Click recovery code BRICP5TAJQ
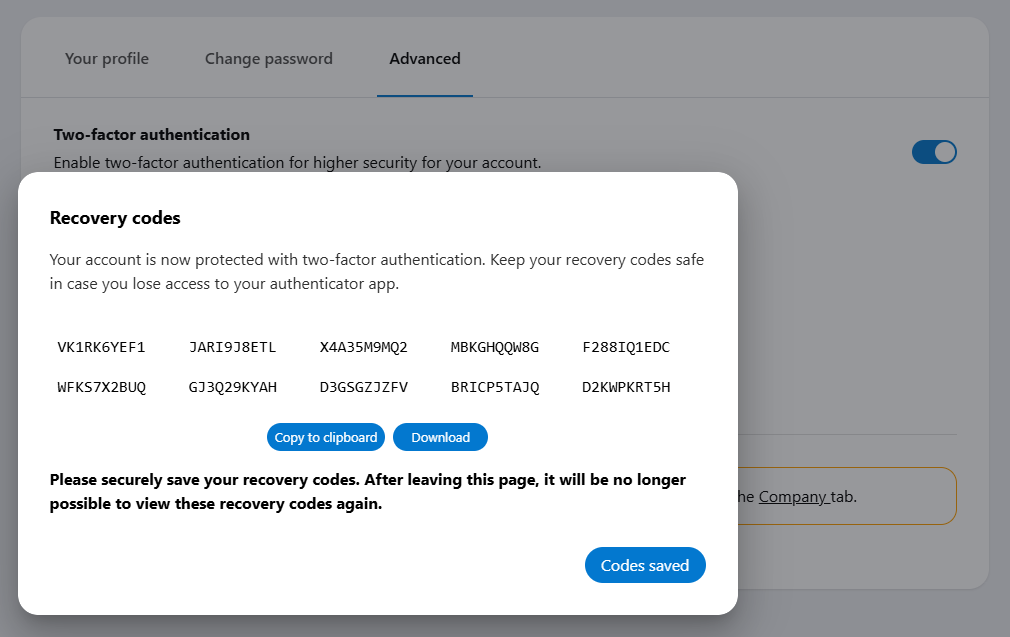1010x637 pixels. pyautogui.click(x=495, y=387)
